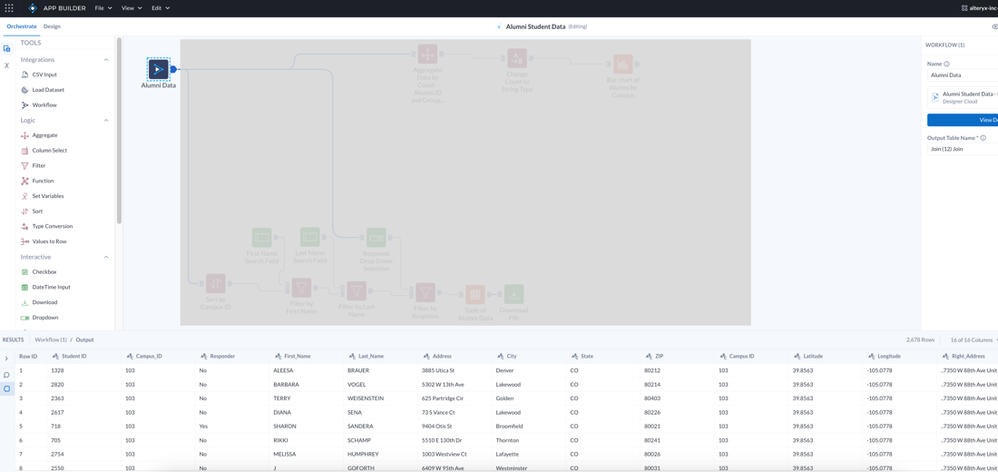The image size is (998, 472).
Task: Click the Workflow (1) breadcrumb link
Action: 51,340
